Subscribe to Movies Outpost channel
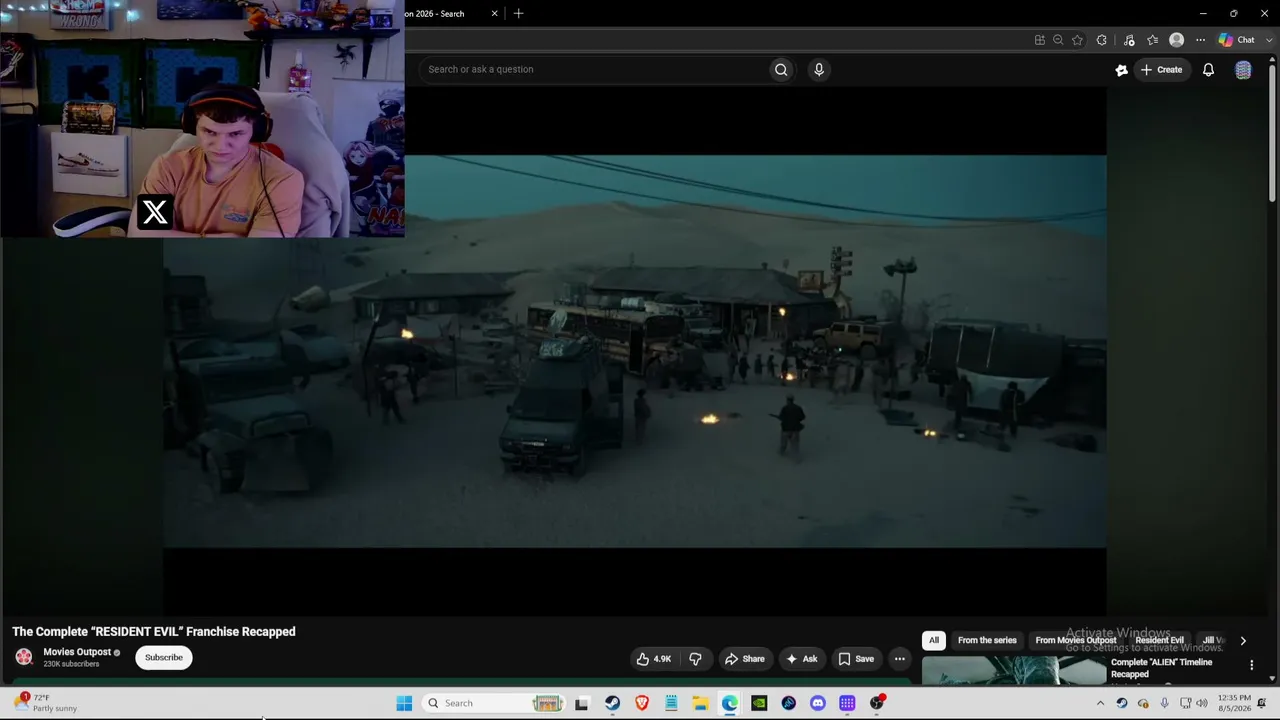The width and height of the screenshot is (1280, 720). (164, 658)
